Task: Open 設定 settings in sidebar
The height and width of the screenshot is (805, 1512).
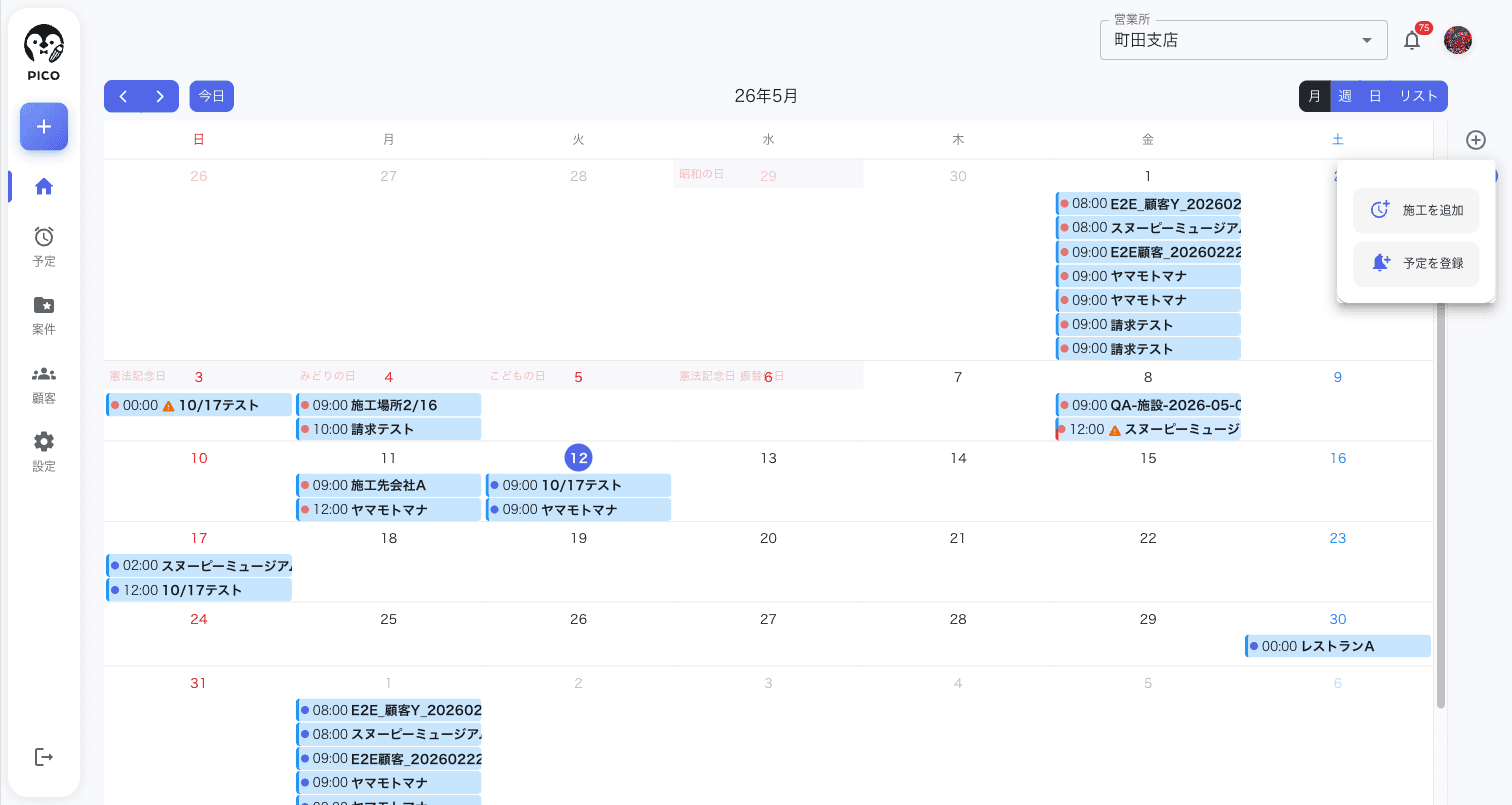Action: pyautogui.click(x=44, y=452)
